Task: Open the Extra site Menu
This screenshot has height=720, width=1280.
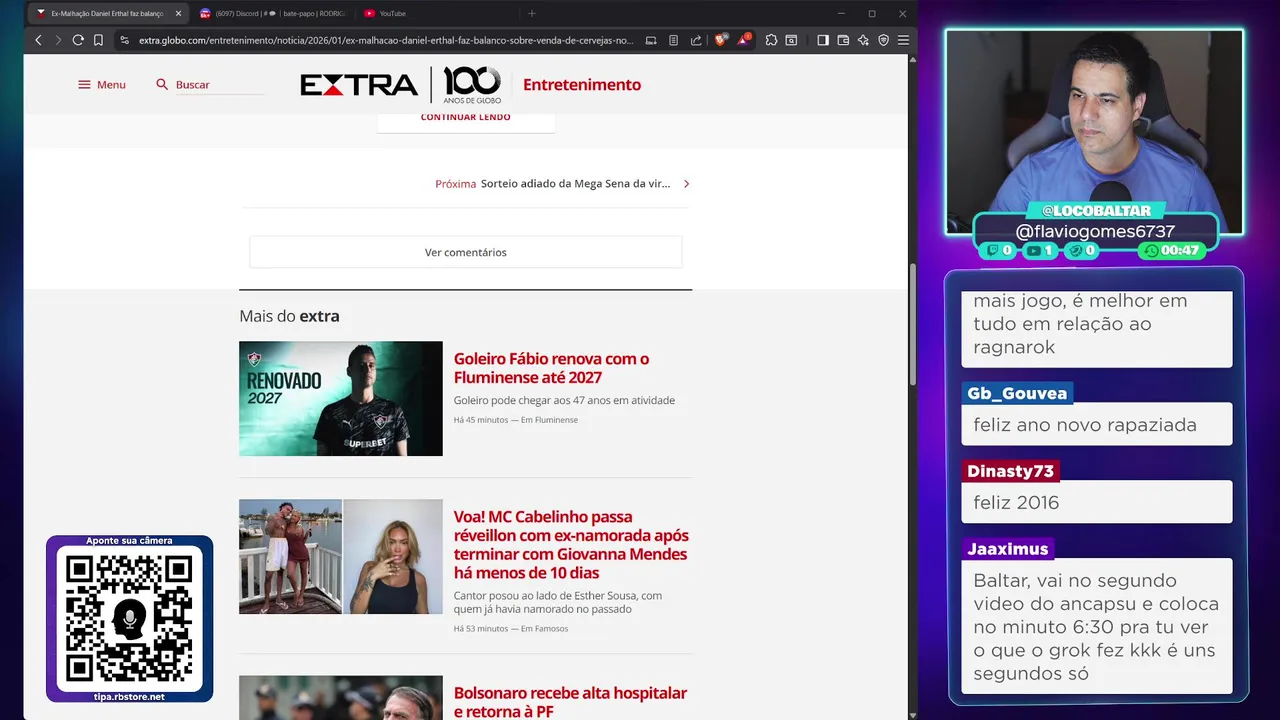Action: (102, 85)
